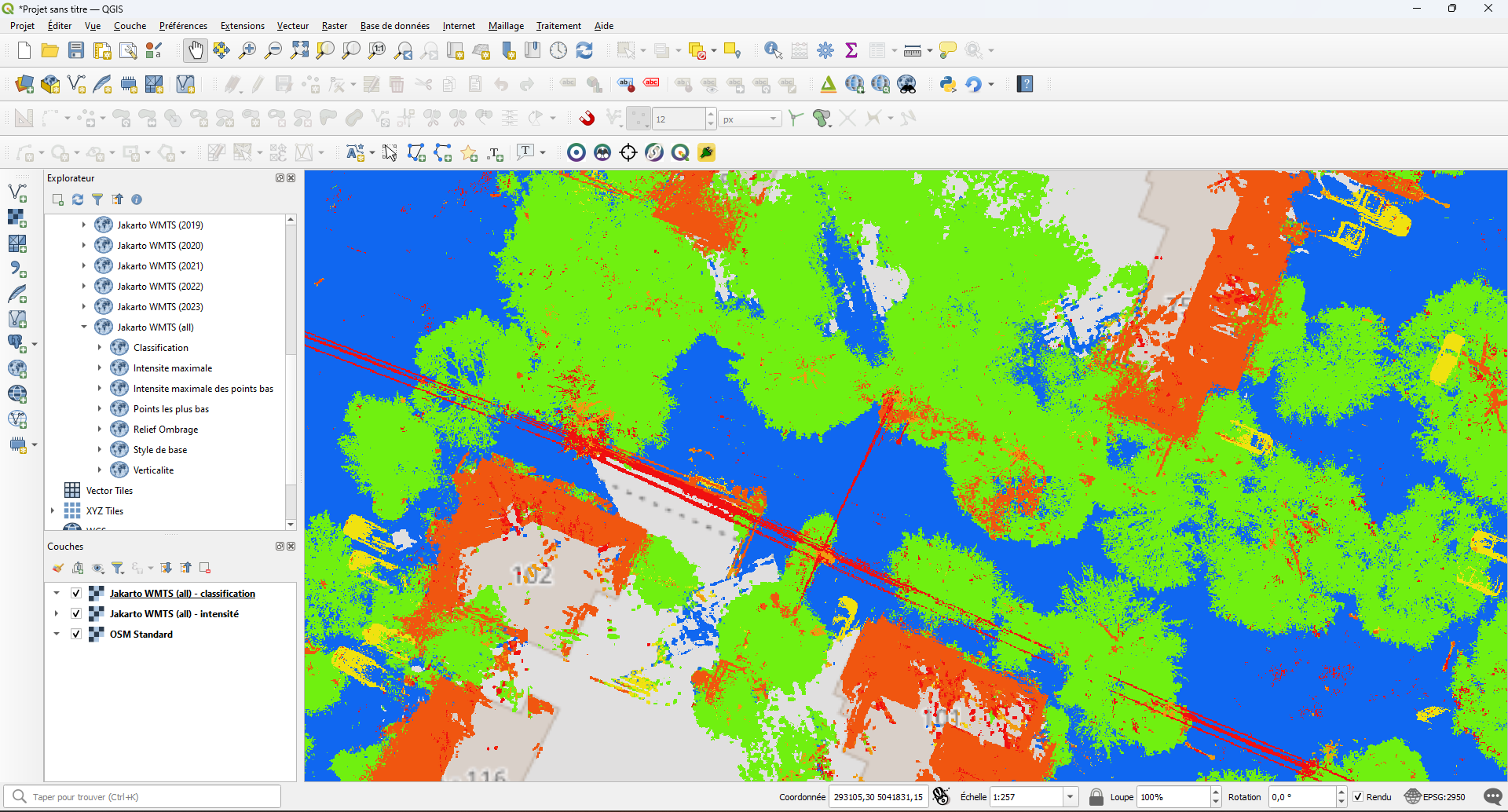
Task: Open the Traitement menu
Action: tap(558, 26)
